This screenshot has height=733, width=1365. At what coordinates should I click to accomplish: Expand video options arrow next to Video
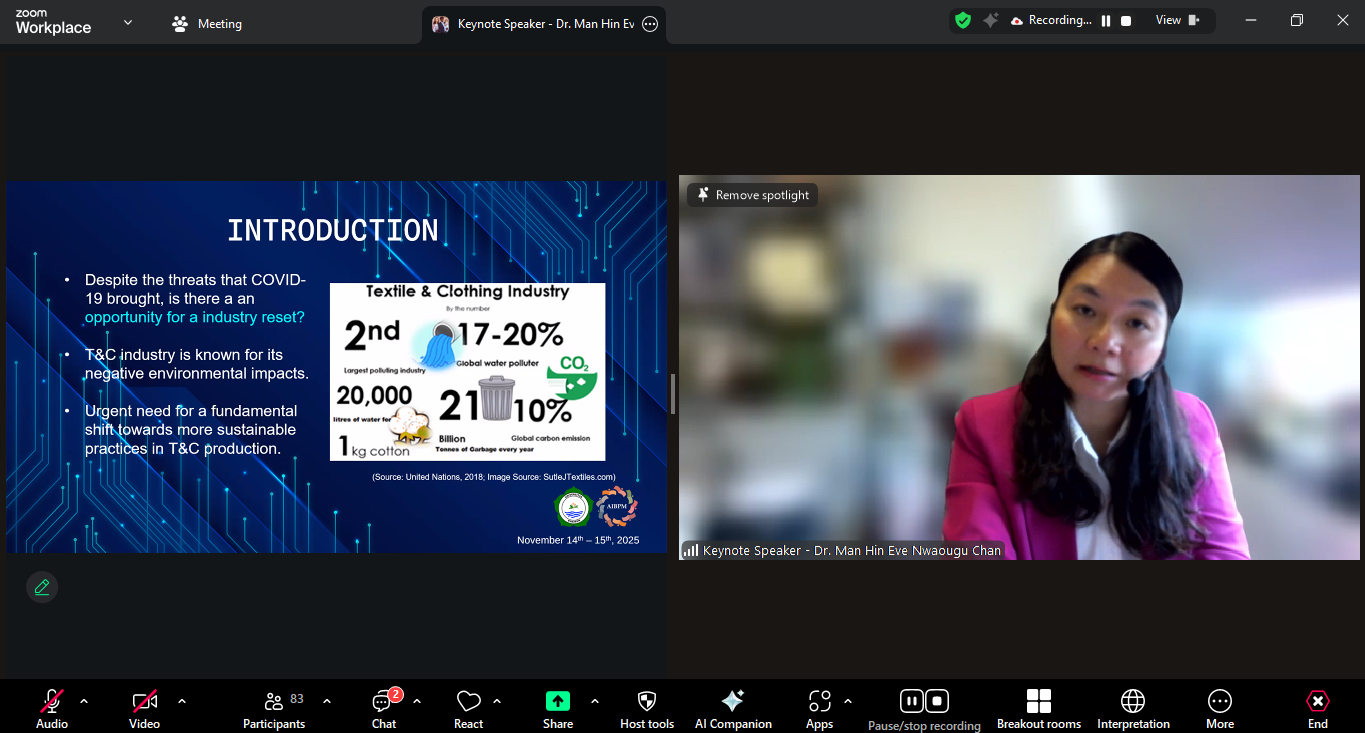coord(182,701)
